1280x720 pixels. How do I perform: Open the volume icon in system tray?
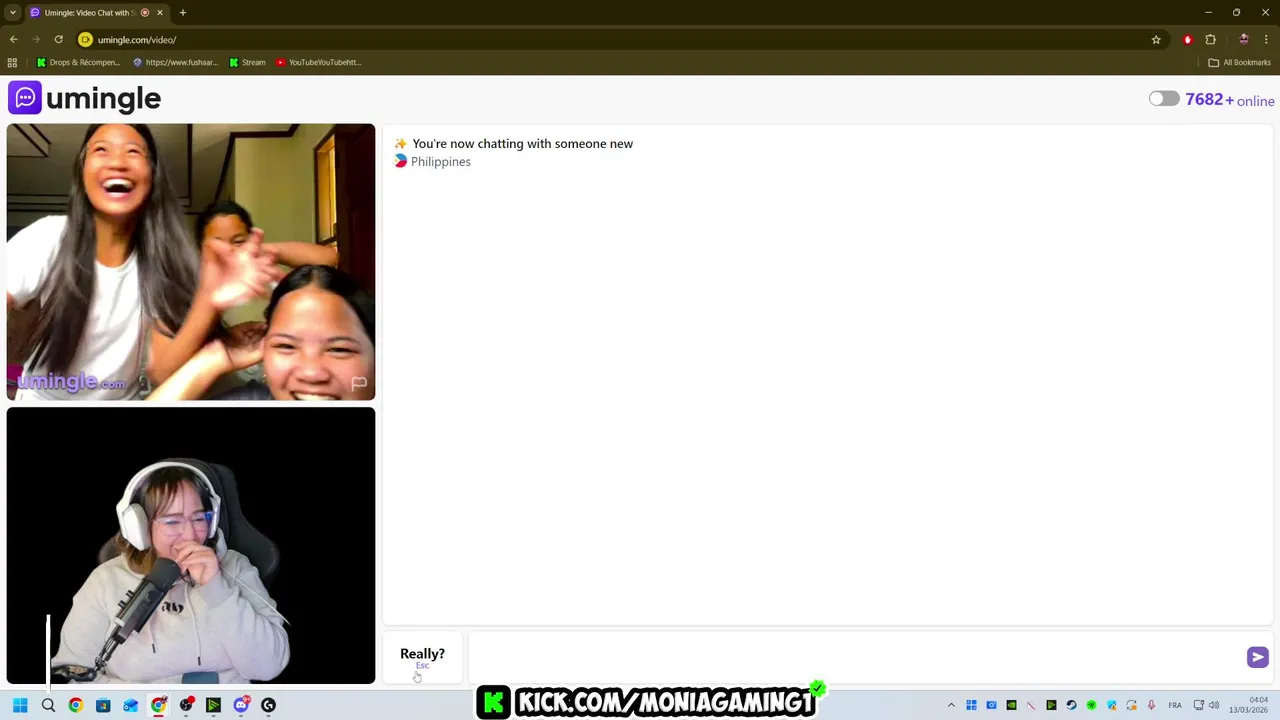coord(1214,705)
